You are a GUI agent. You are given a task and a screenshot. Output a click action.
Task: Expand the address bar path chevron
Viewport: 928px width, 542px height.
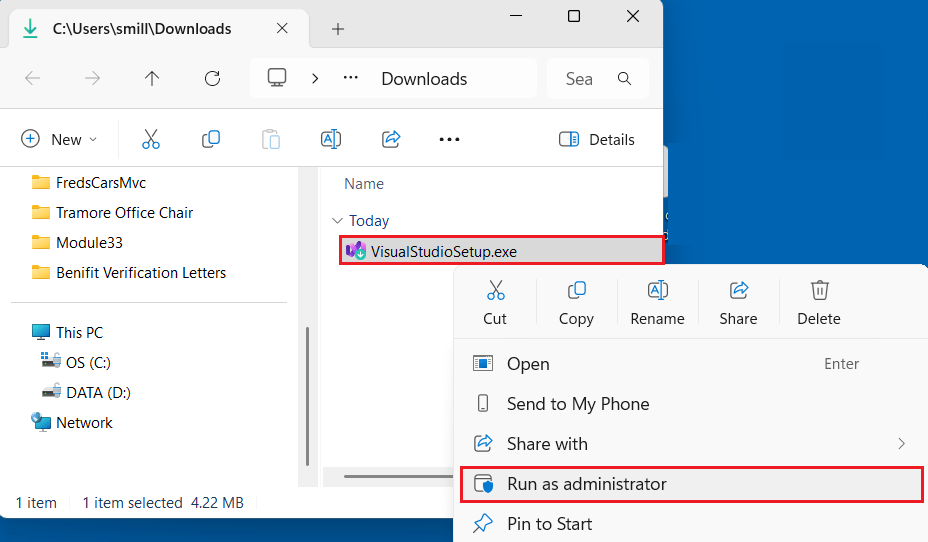[315, 78]
